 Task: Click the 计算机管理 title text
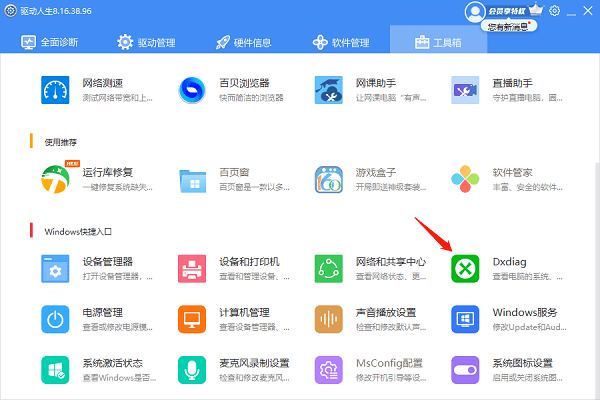(x=244, y=312)
